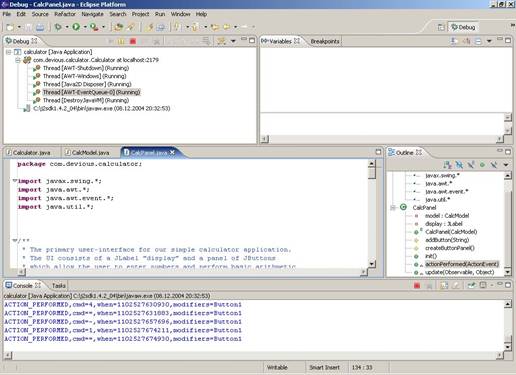Open the Open Perspective toolbar icon
Viewport: 516px width, 375px height.
click(441, 27)
